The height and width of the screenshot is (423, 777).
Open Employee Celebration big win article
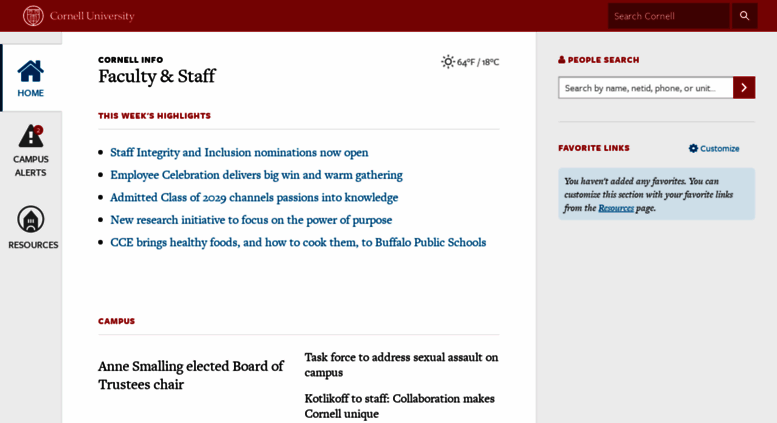pos(256,175)
